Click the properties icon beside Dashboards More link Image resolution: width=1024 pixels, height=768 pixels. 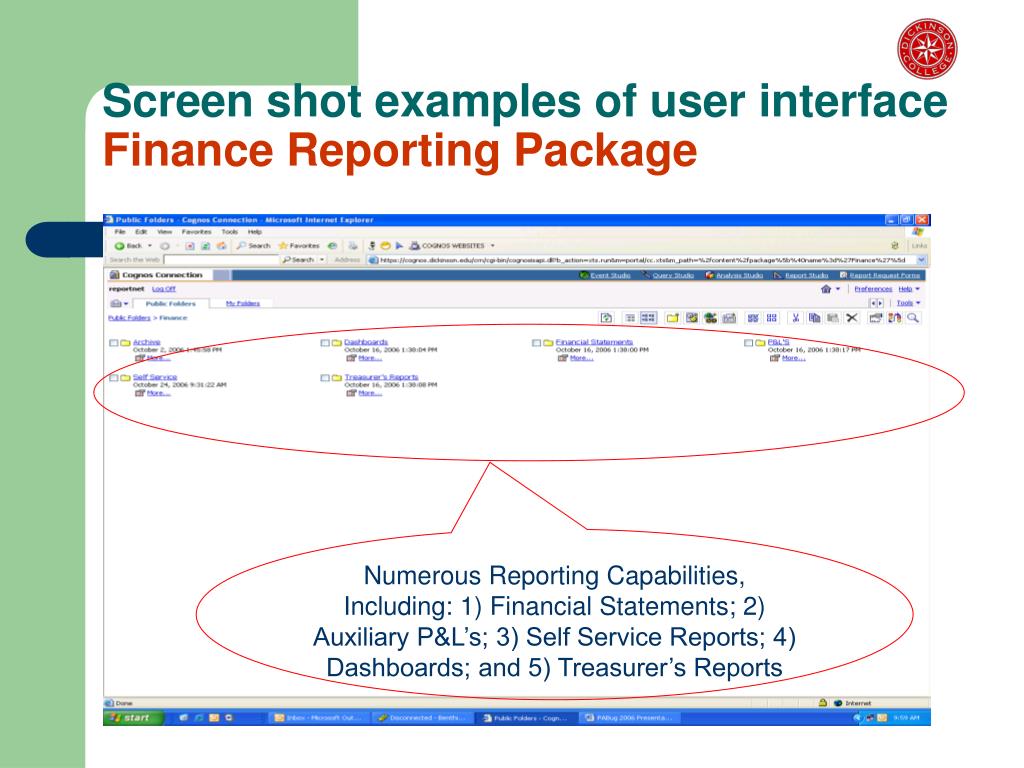tap(351, 359)
